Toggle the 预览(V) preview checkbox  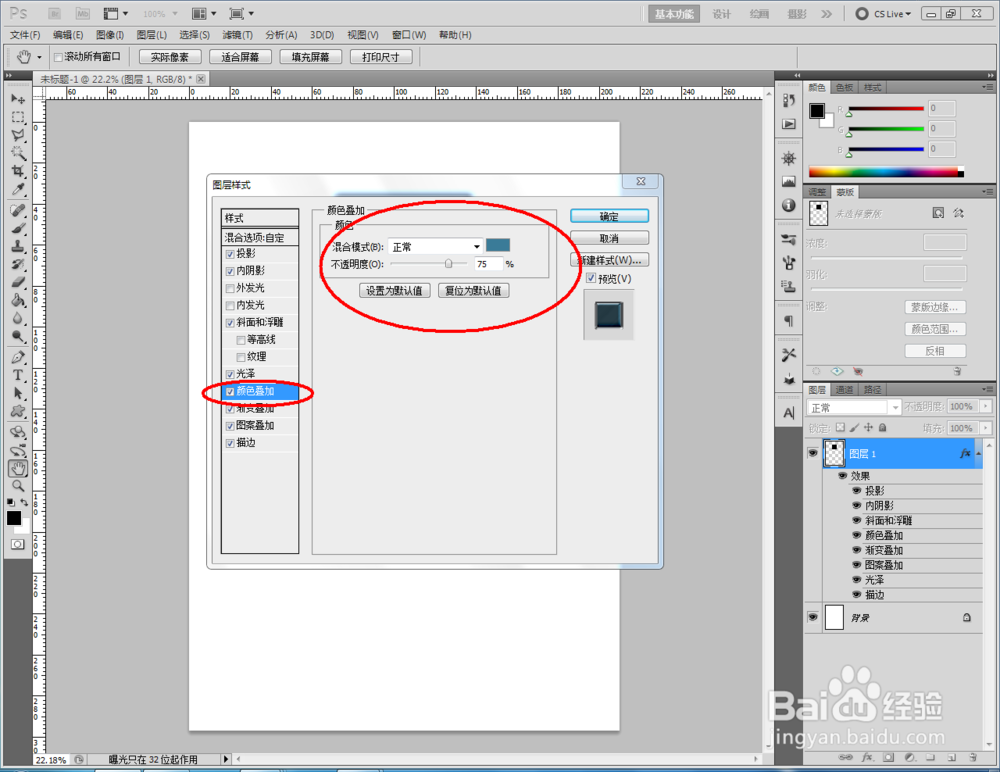tap(591, 278)
